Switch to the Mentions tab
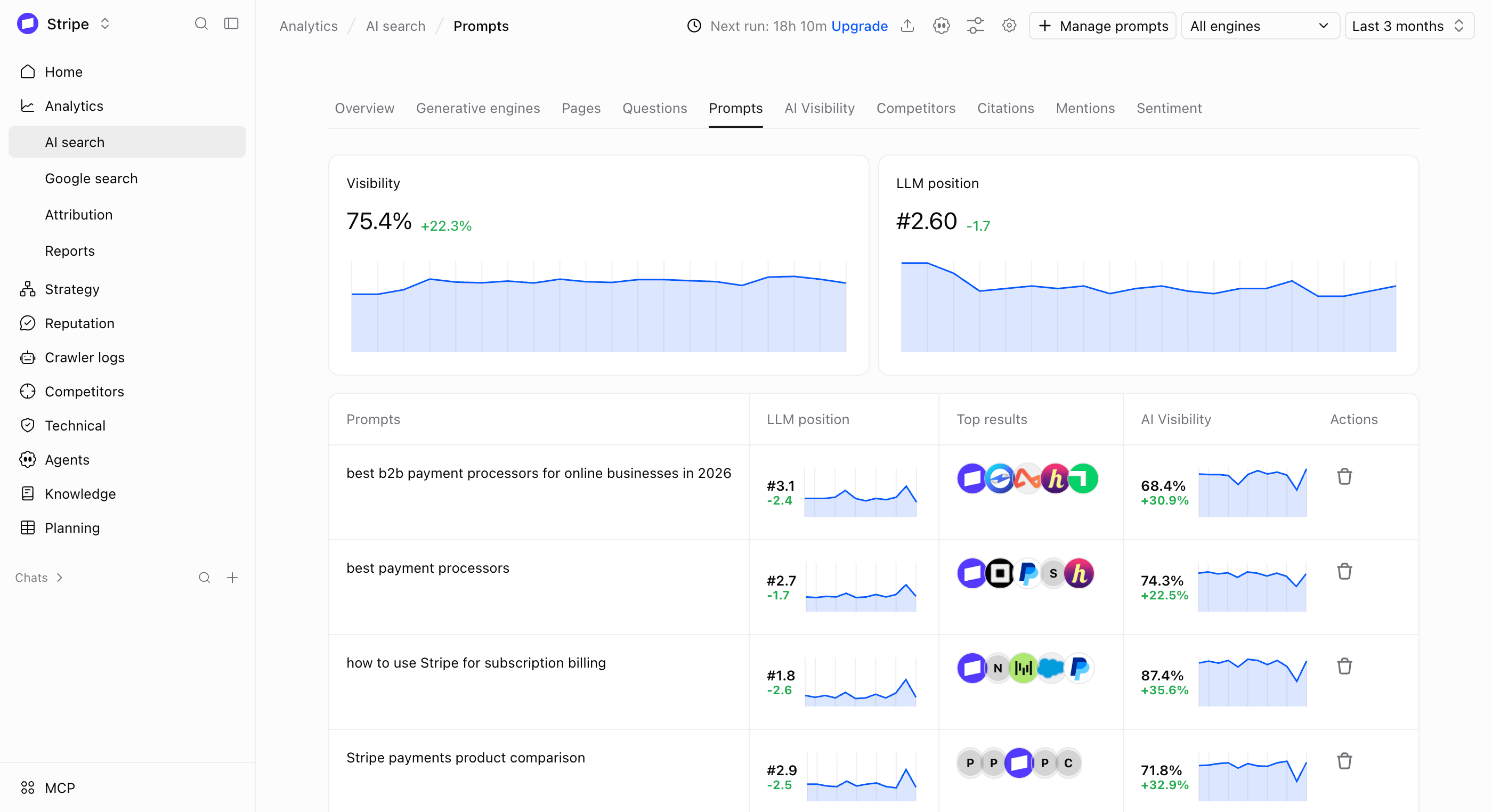Image resolution: width=1492 pixels, height=812 pixels. [1085, 108]
